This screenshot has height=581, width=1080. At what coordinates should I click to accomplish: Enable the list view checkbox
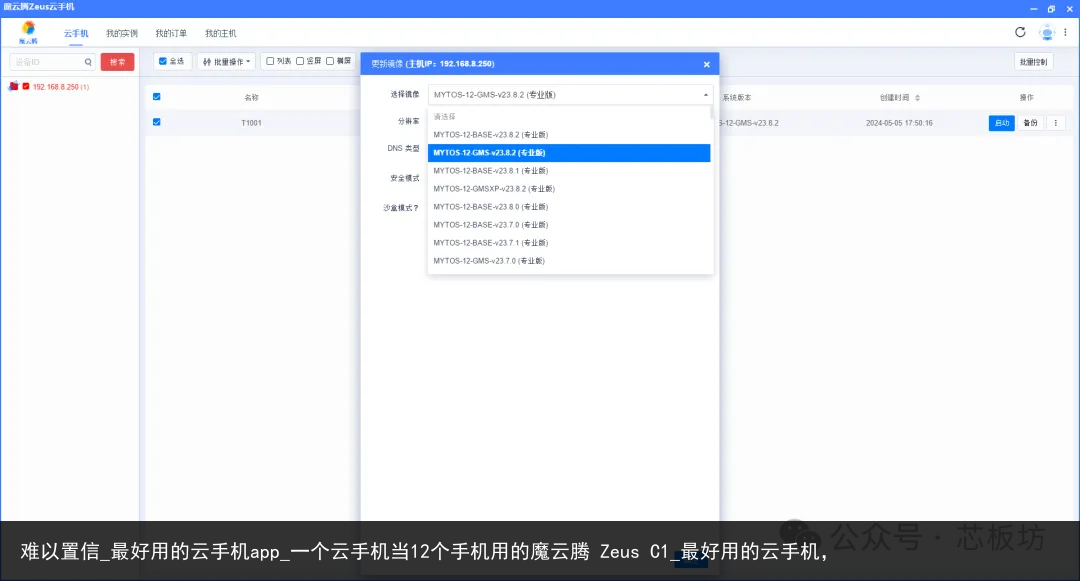(x=270, y=61)
